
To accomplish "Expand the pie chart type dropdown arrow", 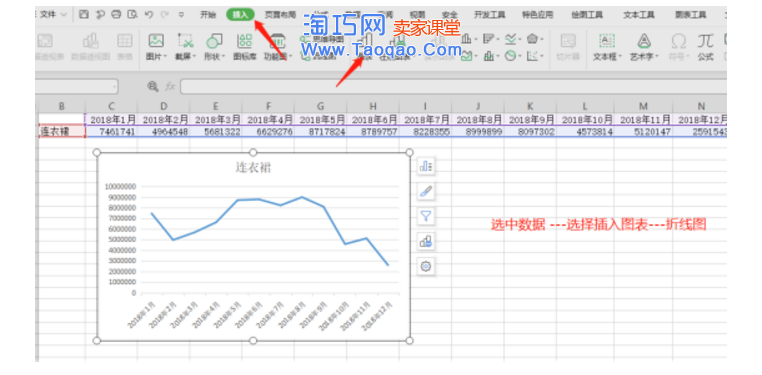I will [520, 57].
